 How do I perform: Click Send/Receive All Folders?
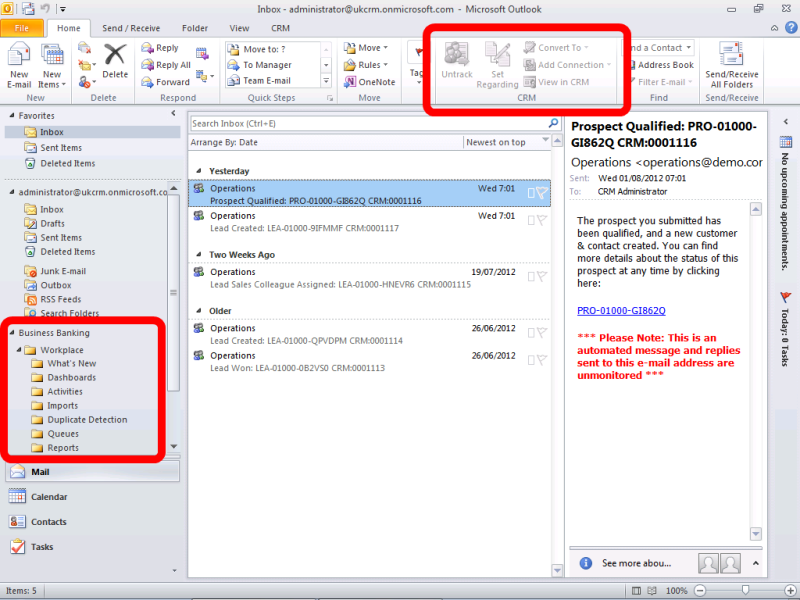732,65
